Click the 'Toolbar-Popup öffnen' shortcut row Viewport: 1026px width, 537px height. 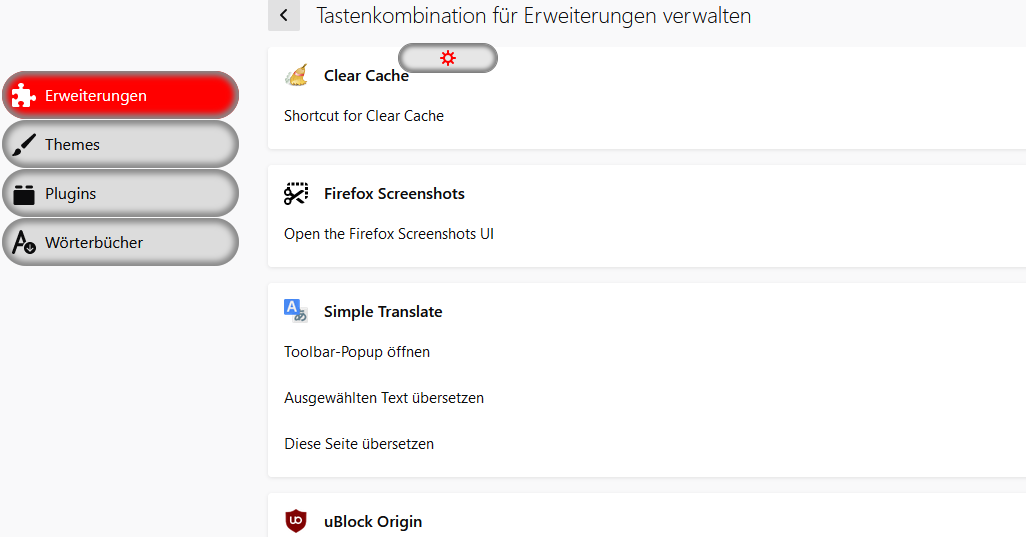[357, 352]
